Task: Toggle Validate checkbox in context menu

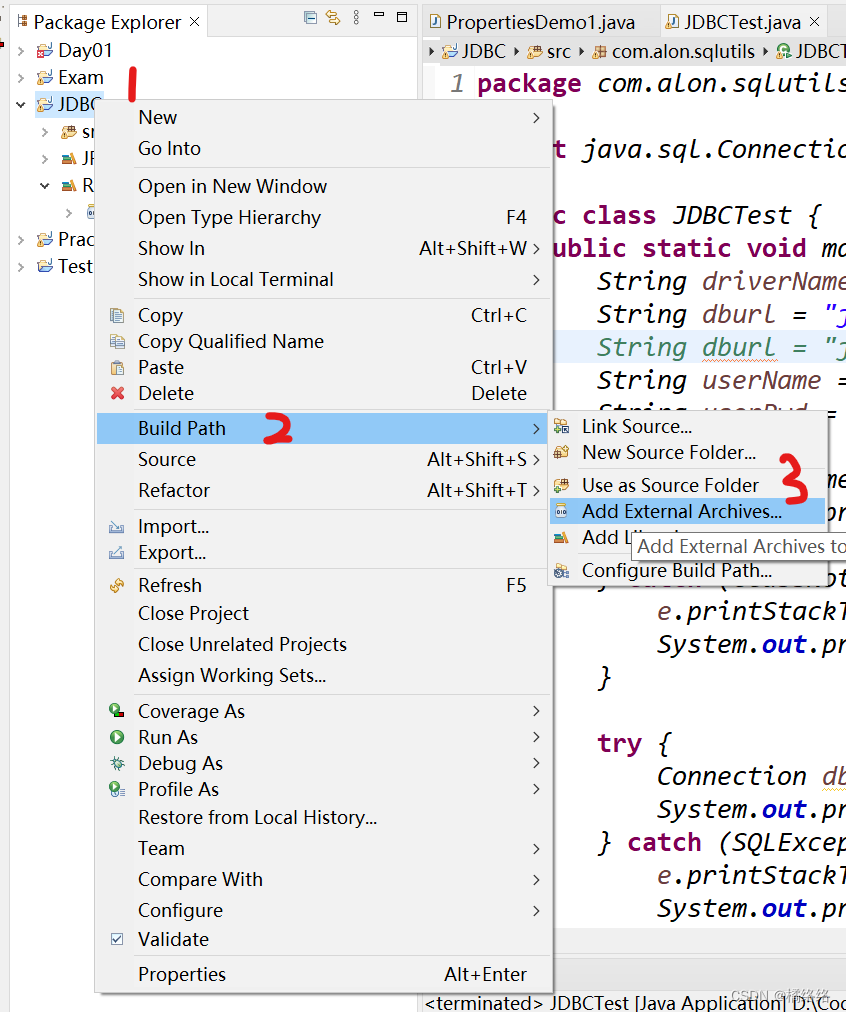Action: pos(117,939)
